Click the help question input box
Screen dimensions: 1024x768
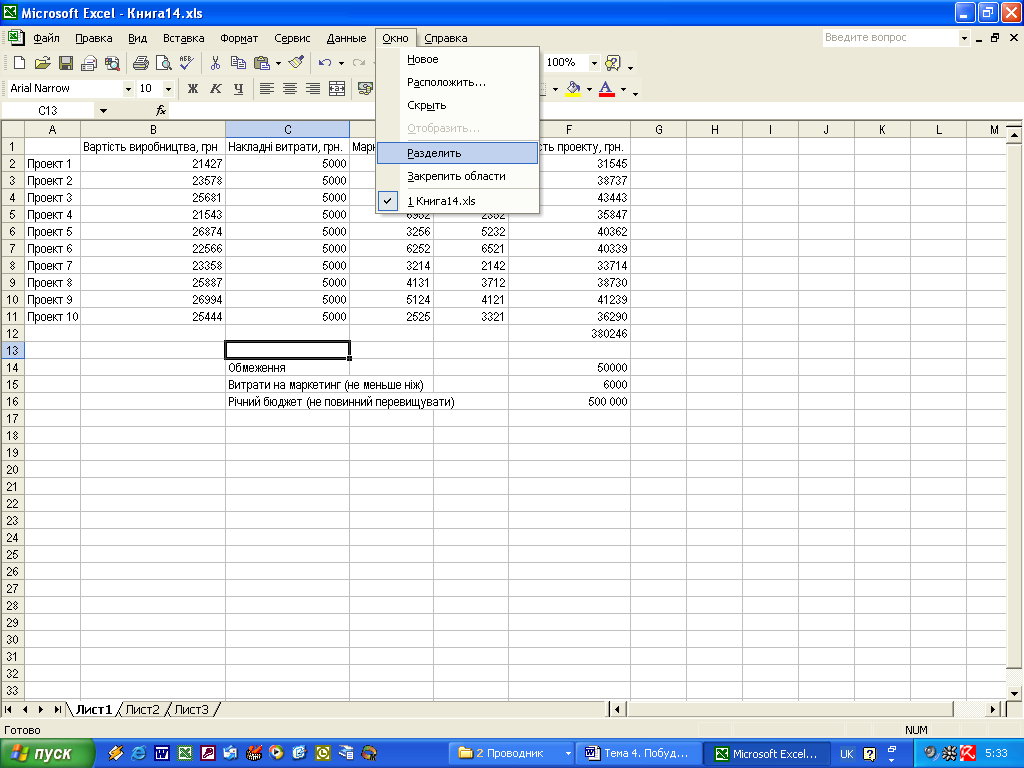click(x=890, y=38)
